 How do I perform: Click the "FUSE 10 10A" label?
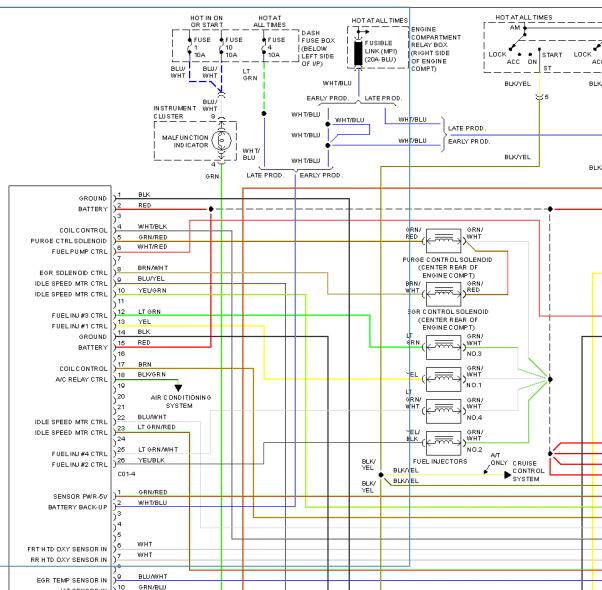click(234, 47)
